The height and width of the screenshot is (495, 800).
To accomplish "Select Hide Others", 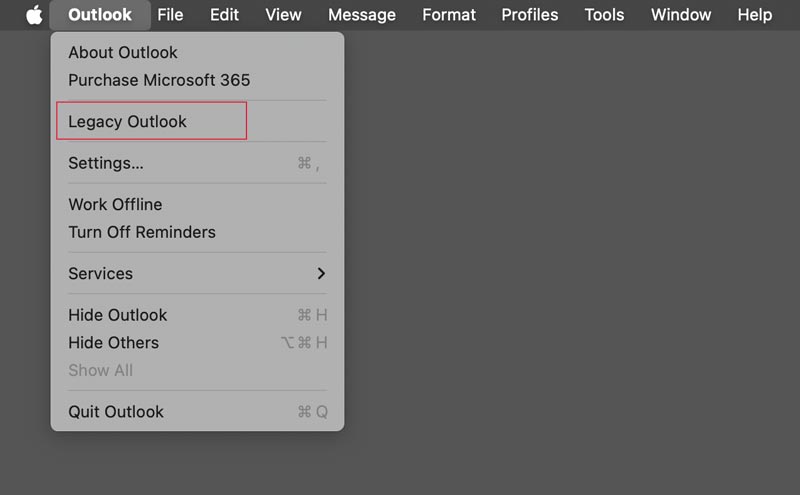I will 113,343.
